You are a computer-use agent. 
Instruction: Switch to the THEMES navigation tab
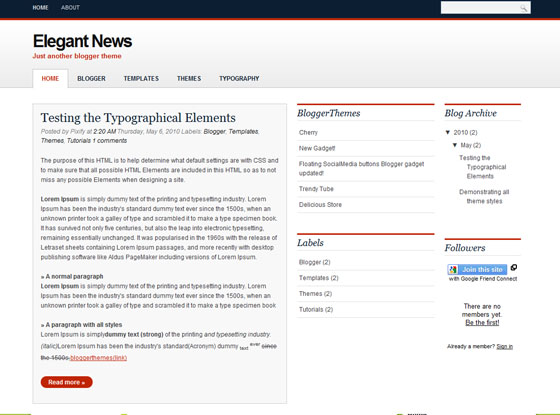[189, 79]
